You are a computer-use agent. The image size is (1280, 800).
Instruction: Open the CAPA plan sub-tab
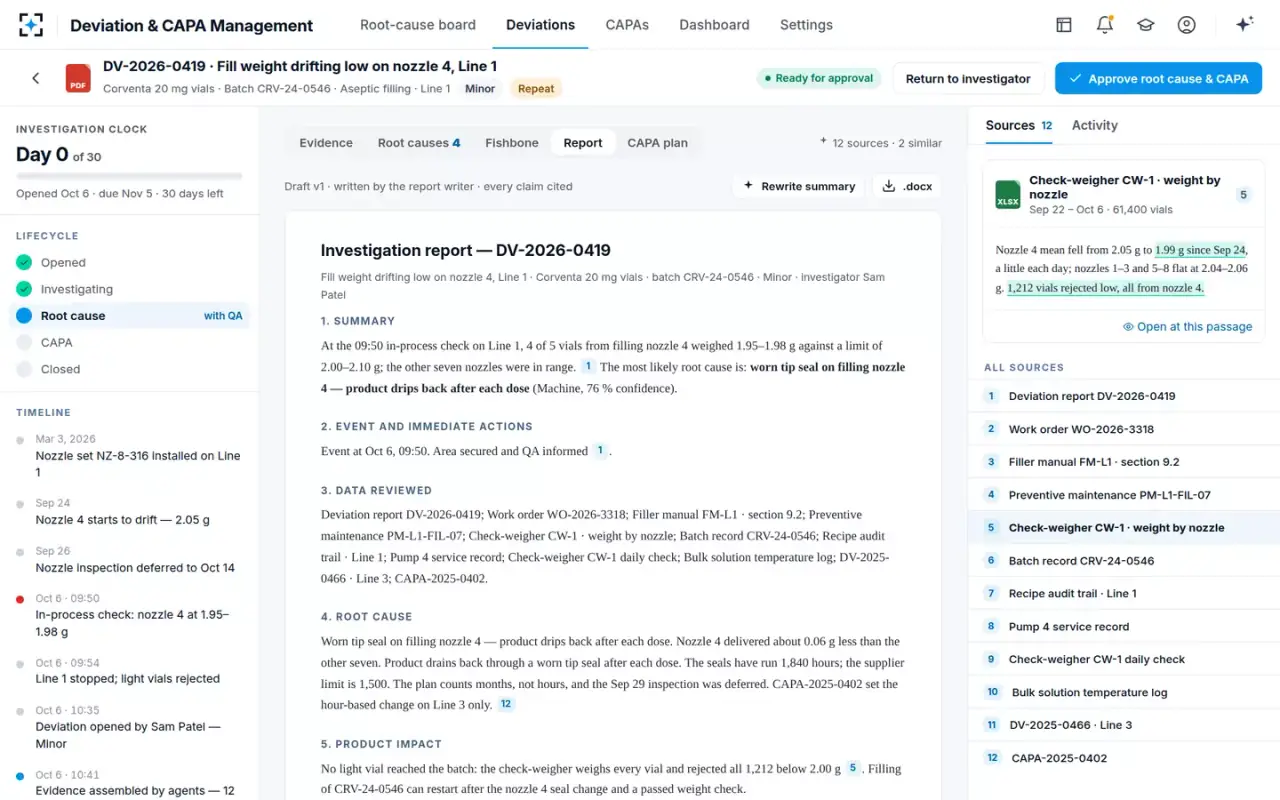pyautogui.click(x=657, y=143)
